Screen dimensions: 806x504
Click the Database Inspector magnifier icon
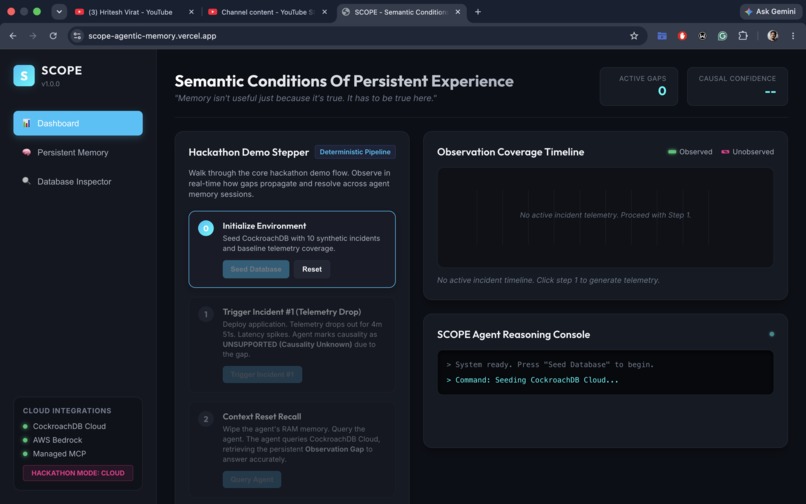tap(26, 181)
